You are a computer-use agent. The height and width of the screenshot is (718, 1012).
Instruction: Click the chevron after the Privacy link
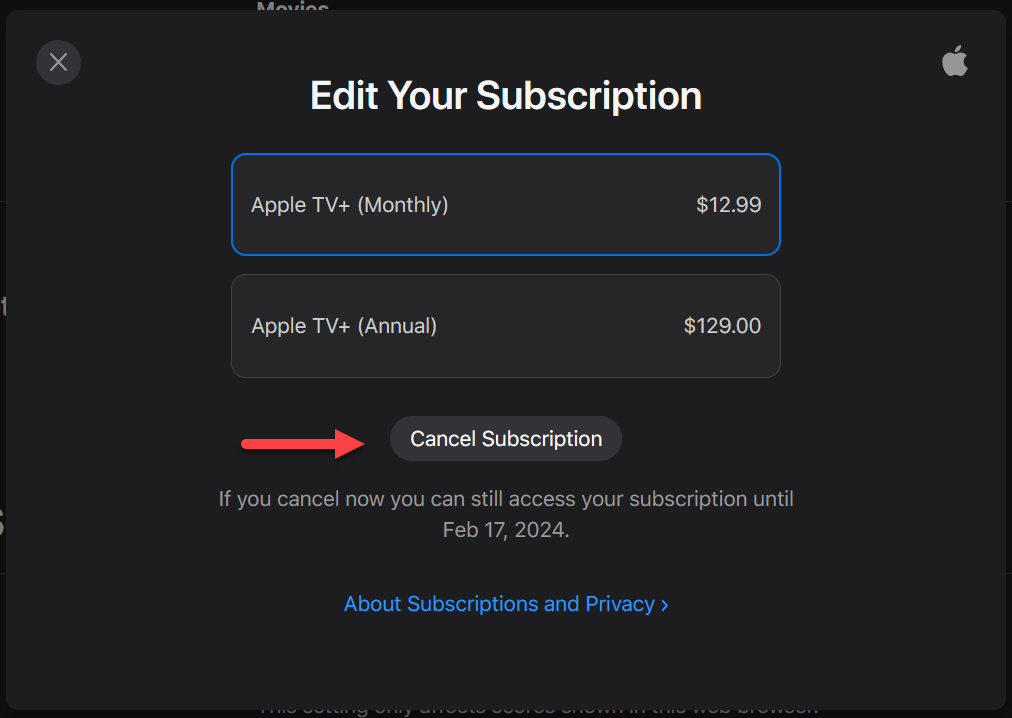click(665, 605)
